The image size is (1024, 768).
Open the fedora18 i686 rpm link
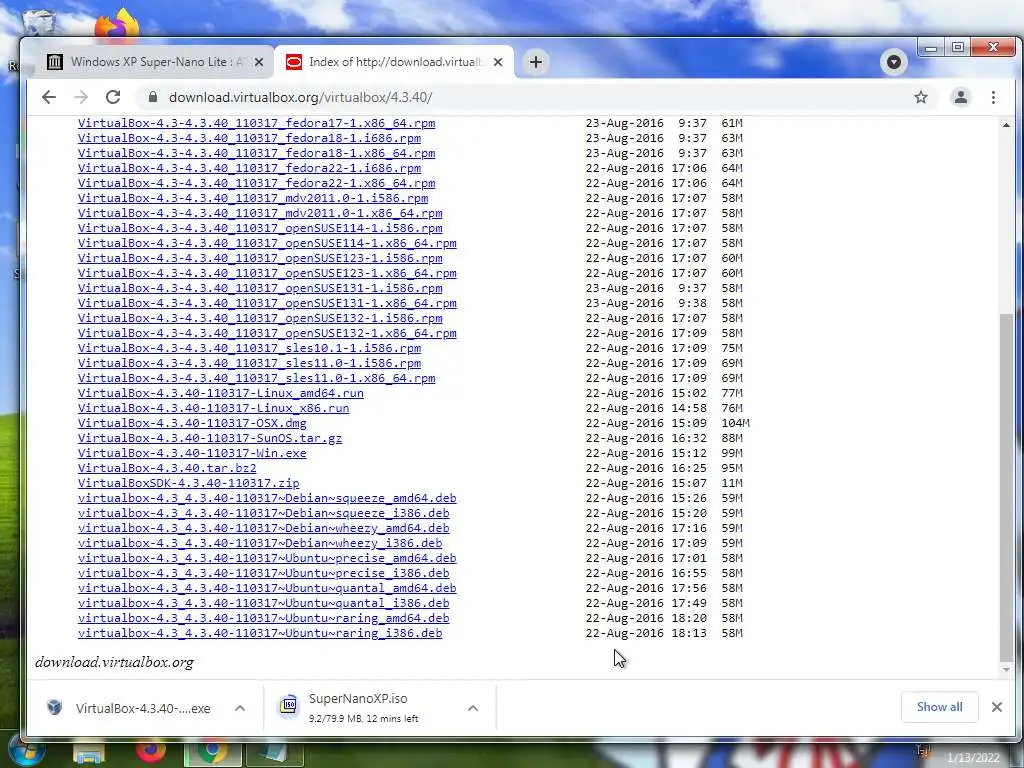249,138
